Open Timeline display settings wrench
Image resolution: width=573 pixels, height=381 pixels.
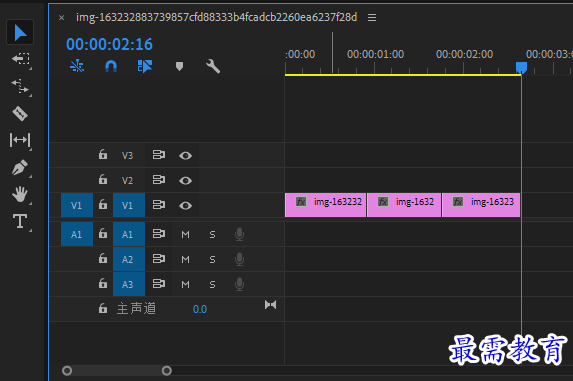[213, 66]
